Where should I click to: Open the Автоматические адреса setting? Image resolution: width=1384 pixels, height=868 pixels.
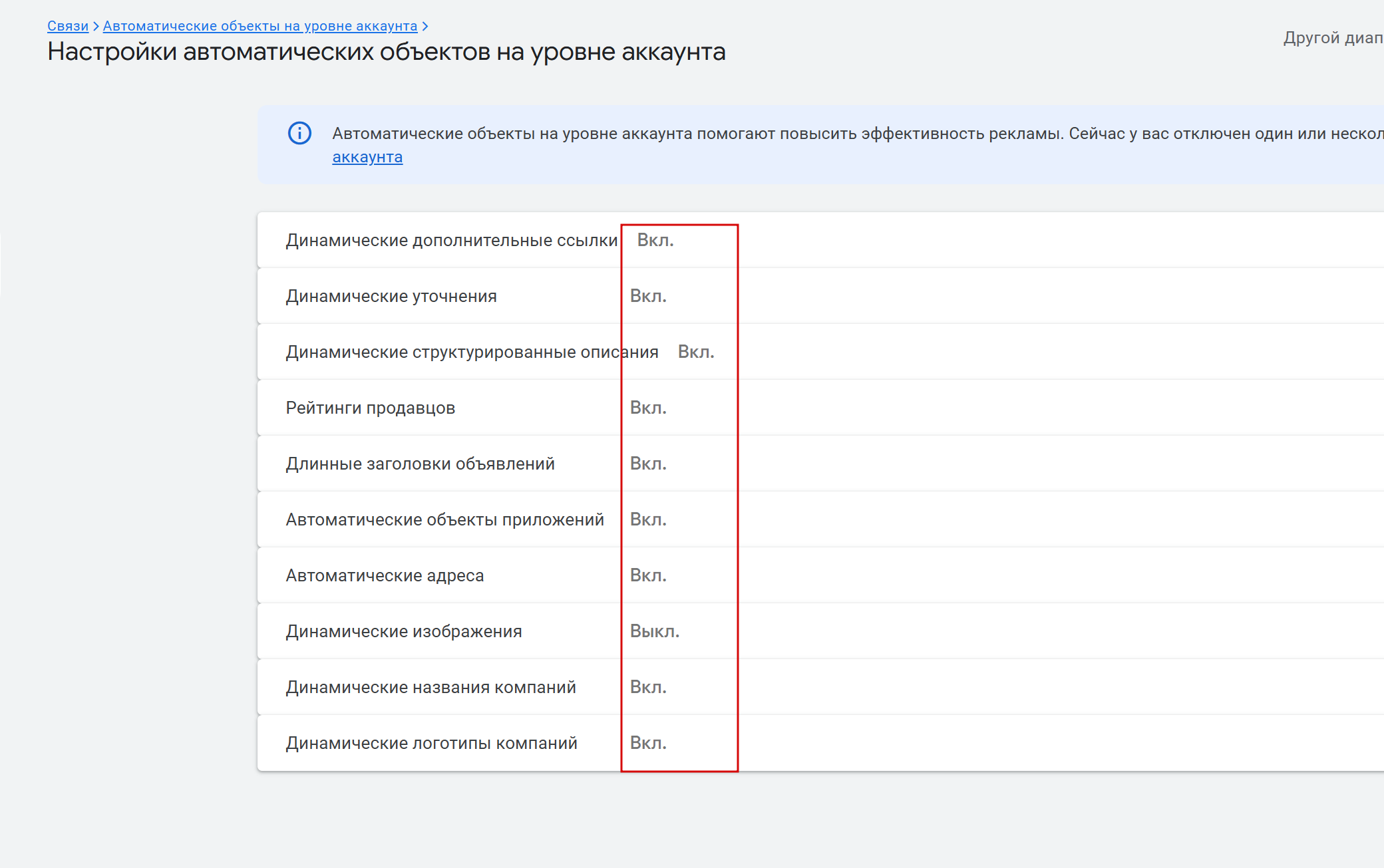[385, 575]
